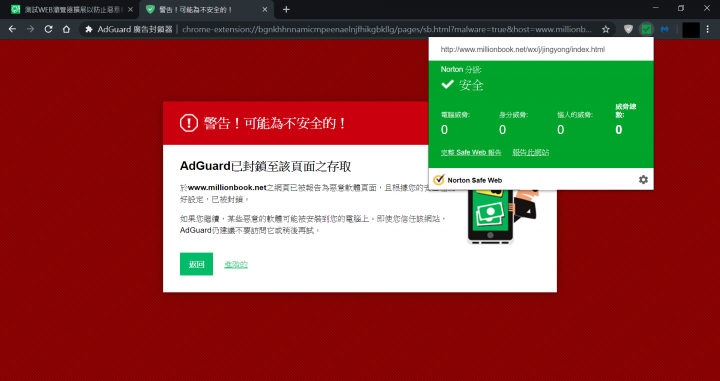The height and width of the screenshot is (381, 720).
Task: Open the Chrome three-dot menu
Action: click(x=709, y=29)
